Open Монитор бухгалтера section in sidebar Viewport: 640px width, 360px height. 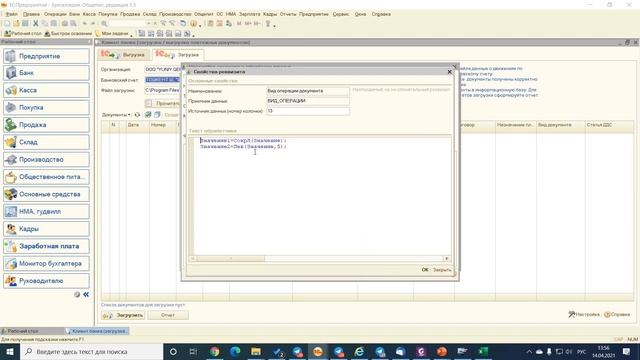46,264
